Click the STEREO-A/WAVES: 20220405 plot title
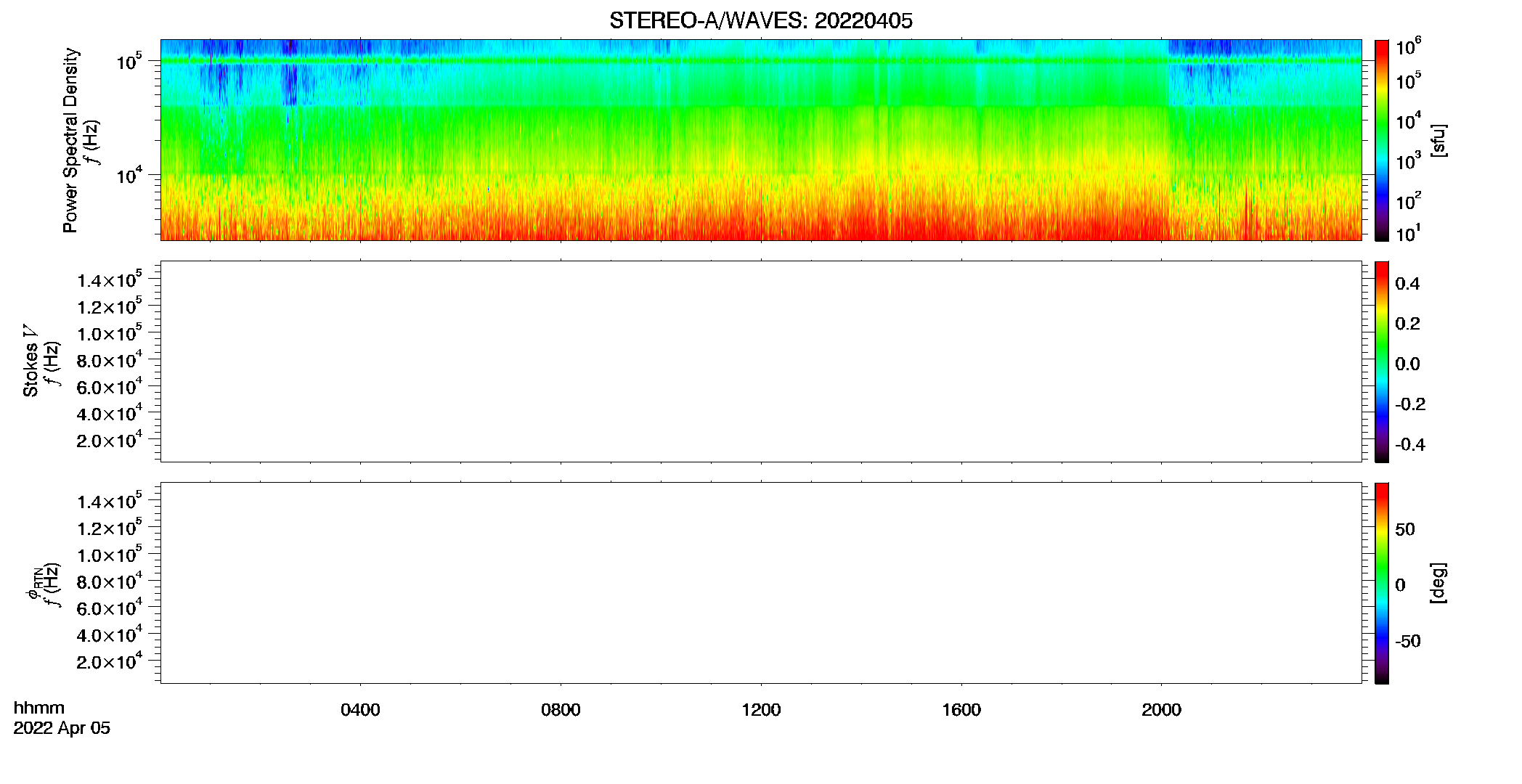Viewport: 1522px width, 784px height. 760,21
